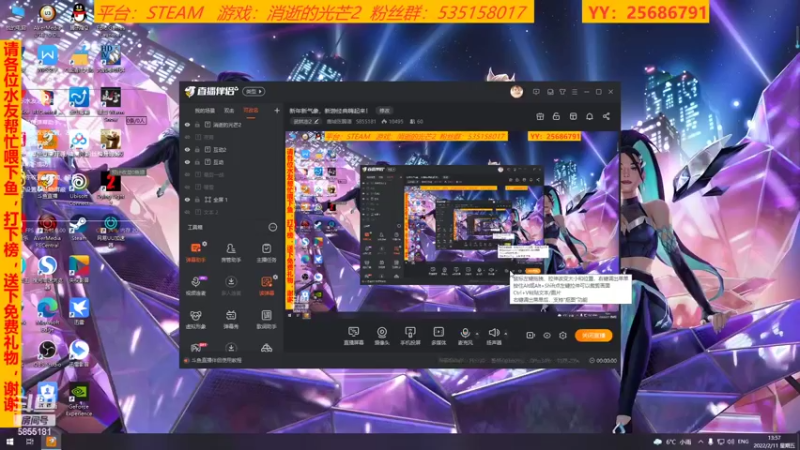The image size is (800, 450).
Task: Switch to the second scene tab
Action: (x=229, y=110)
